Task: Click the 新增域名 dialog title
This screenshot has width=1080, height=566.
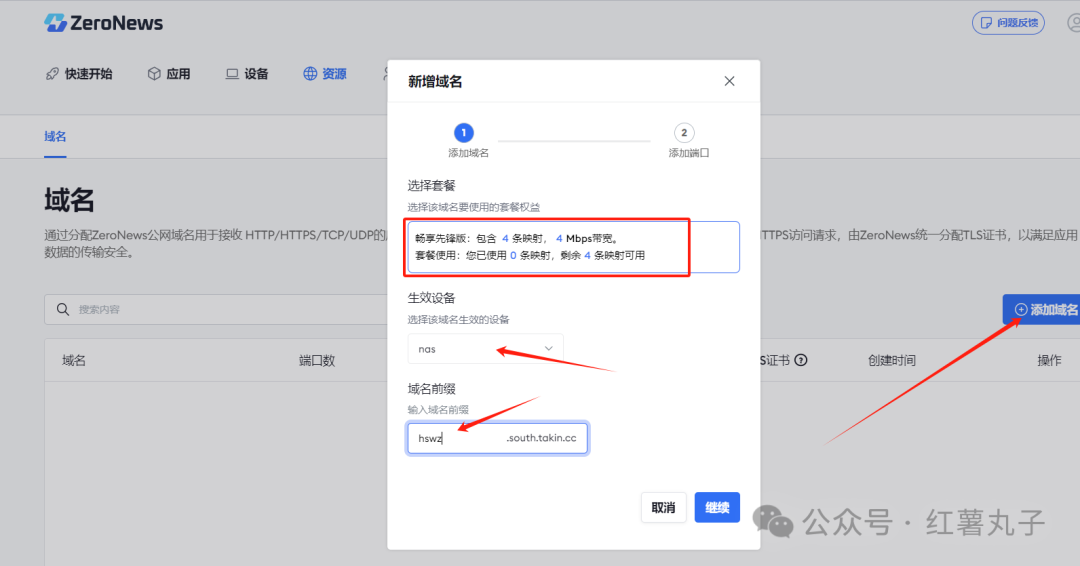Action: (435, 81)
